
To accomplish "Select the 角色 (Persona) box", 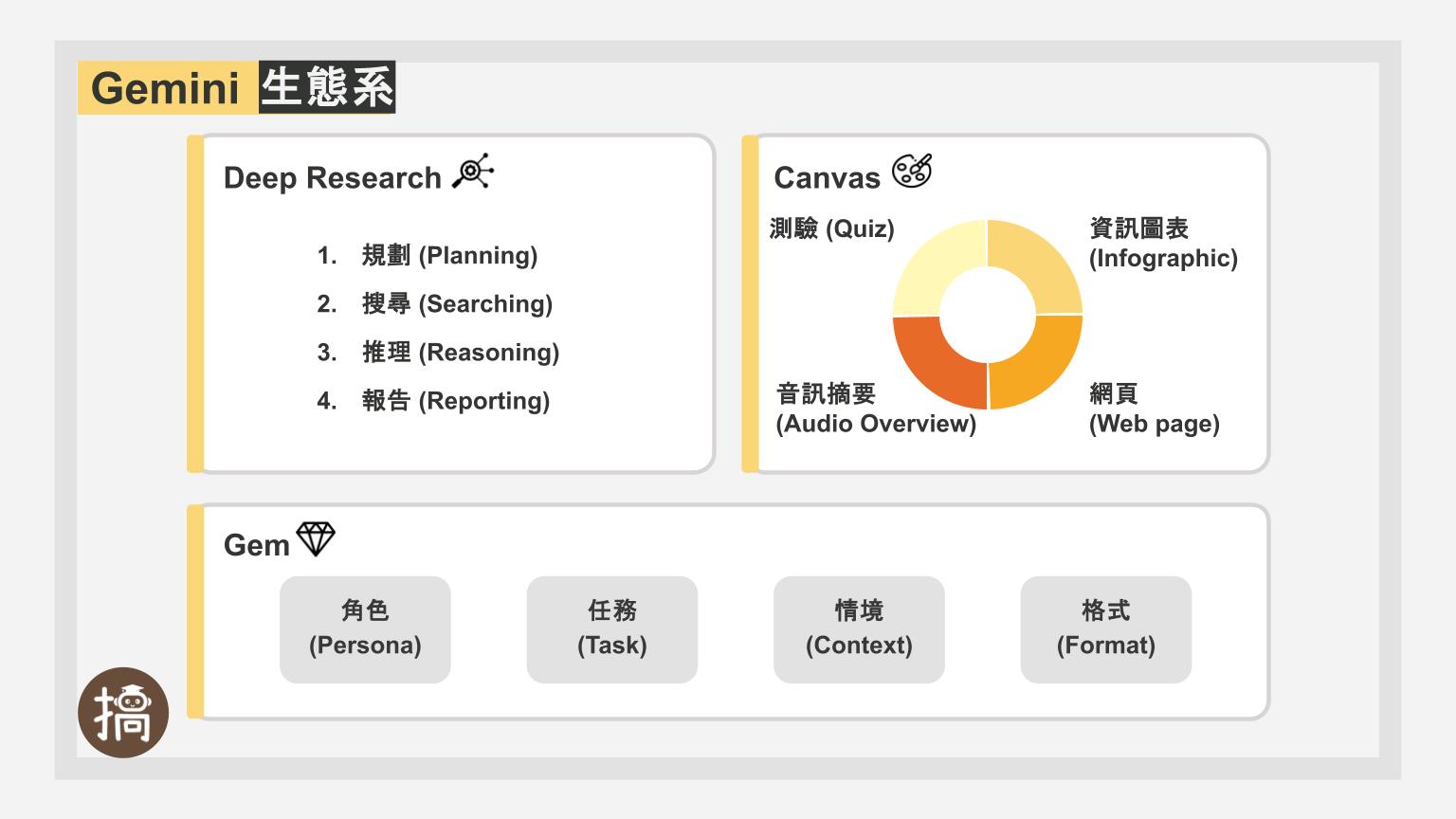I will click(365, 629).
